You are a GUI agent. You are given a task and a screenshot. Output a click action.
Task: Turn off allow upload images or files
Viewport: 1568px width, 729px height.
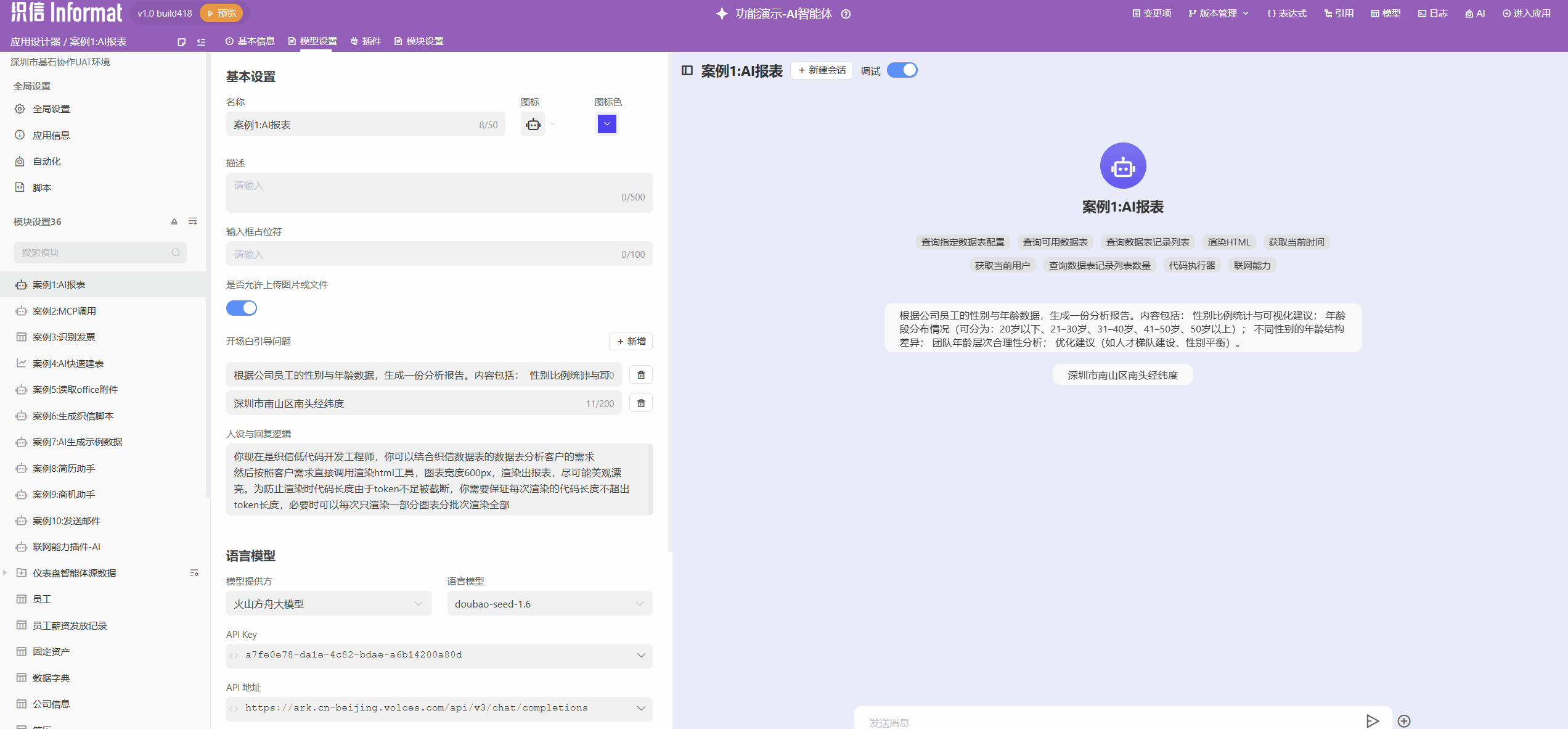click(242, 308)
